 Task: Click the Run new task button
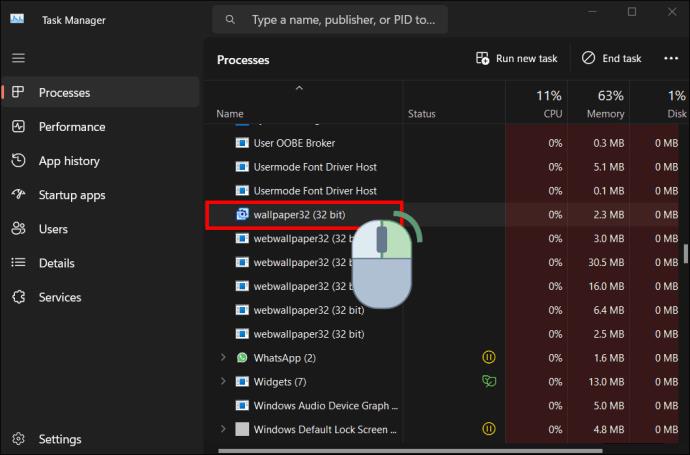pos(516,59)
